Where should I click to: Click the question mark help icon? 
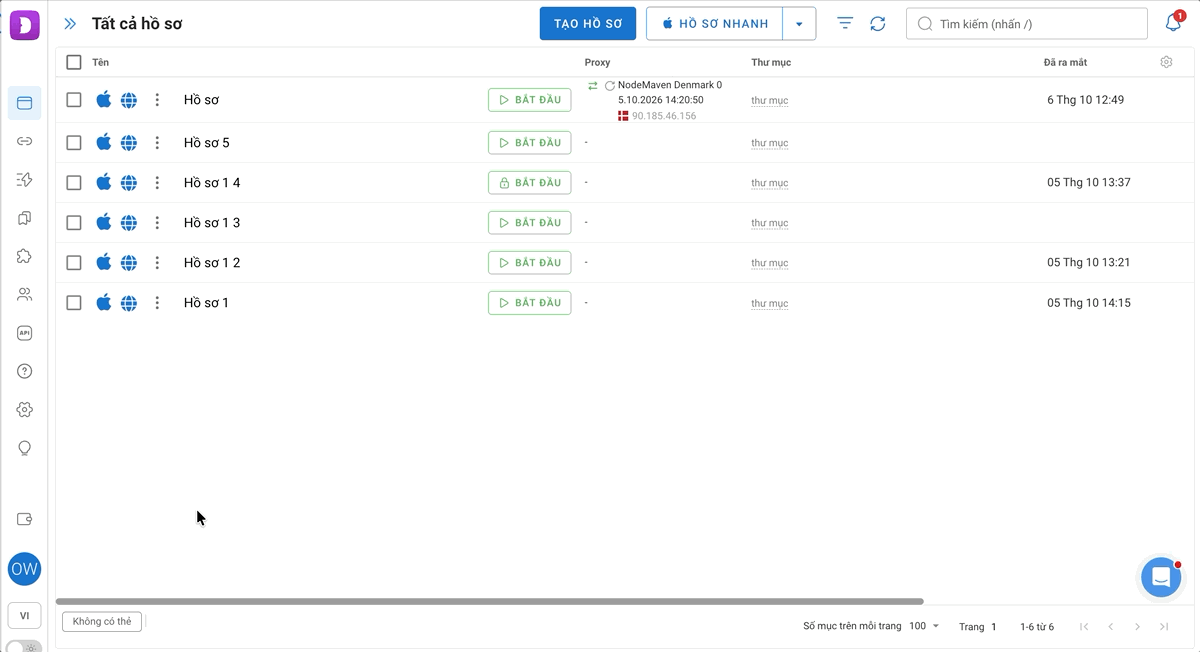tap(25, 371)
